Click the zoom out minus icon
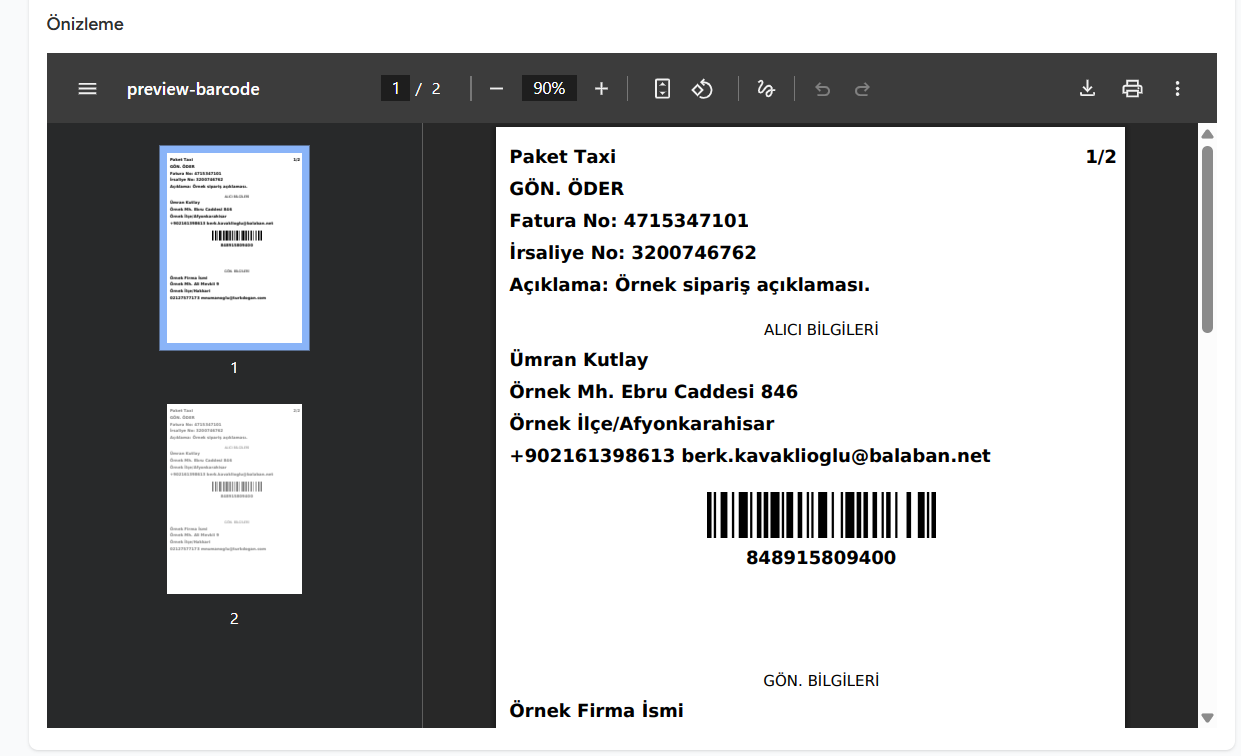 [x=496, y=89]
